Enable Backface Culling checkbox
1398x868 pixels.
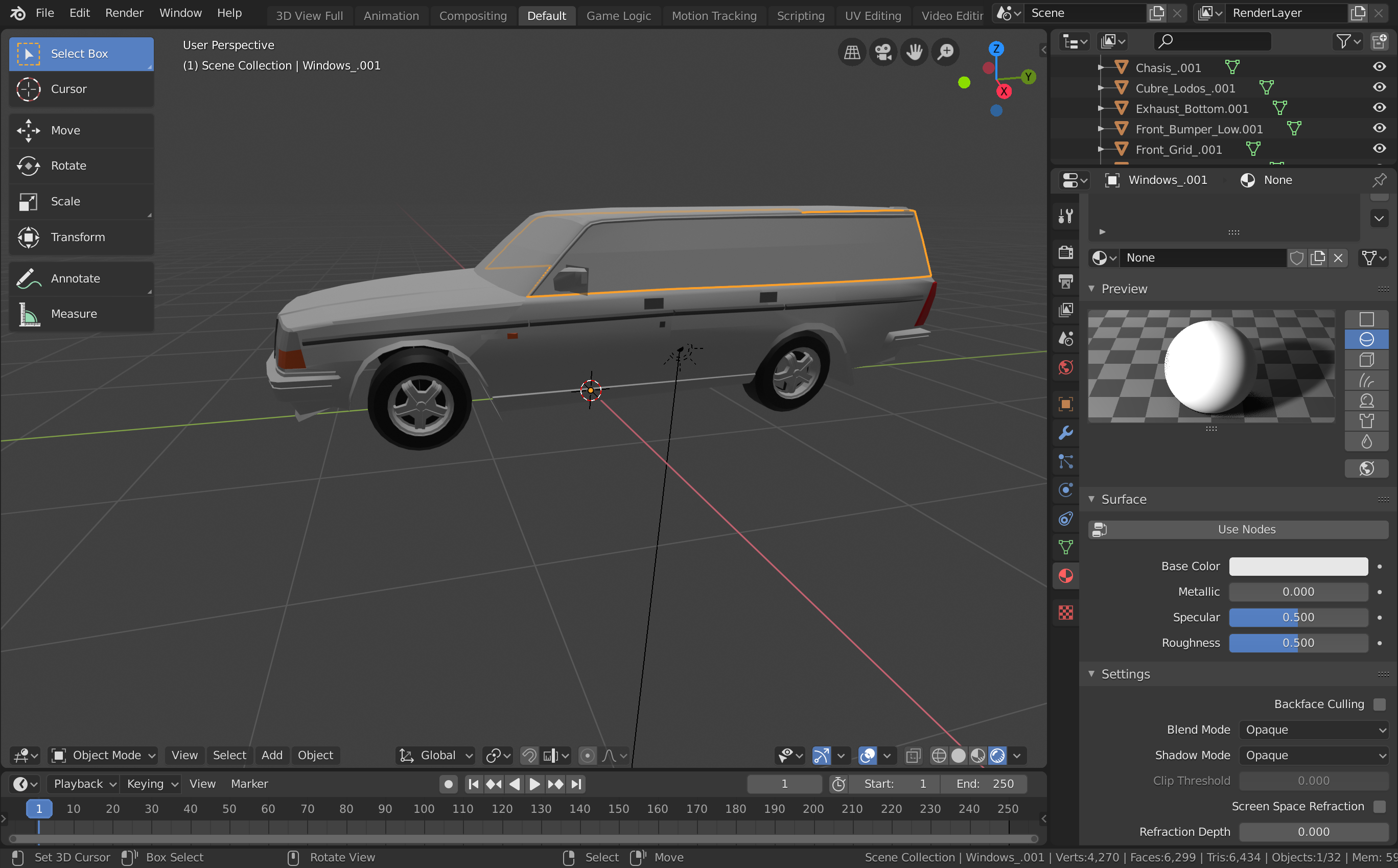tap(1379, 705)
